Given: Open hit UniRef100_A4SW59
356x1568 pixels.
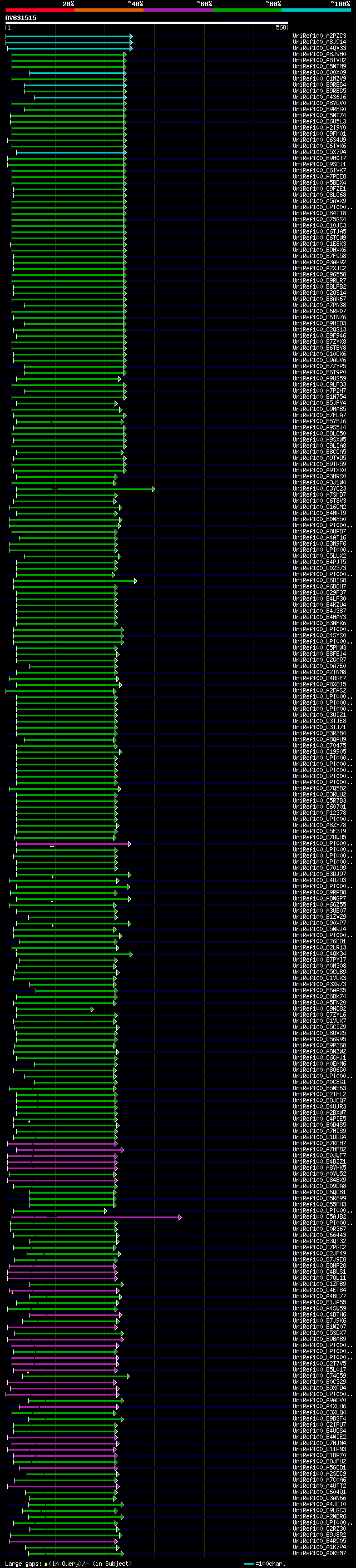Looking at the screenshot, I should (x=319, y=1309).
